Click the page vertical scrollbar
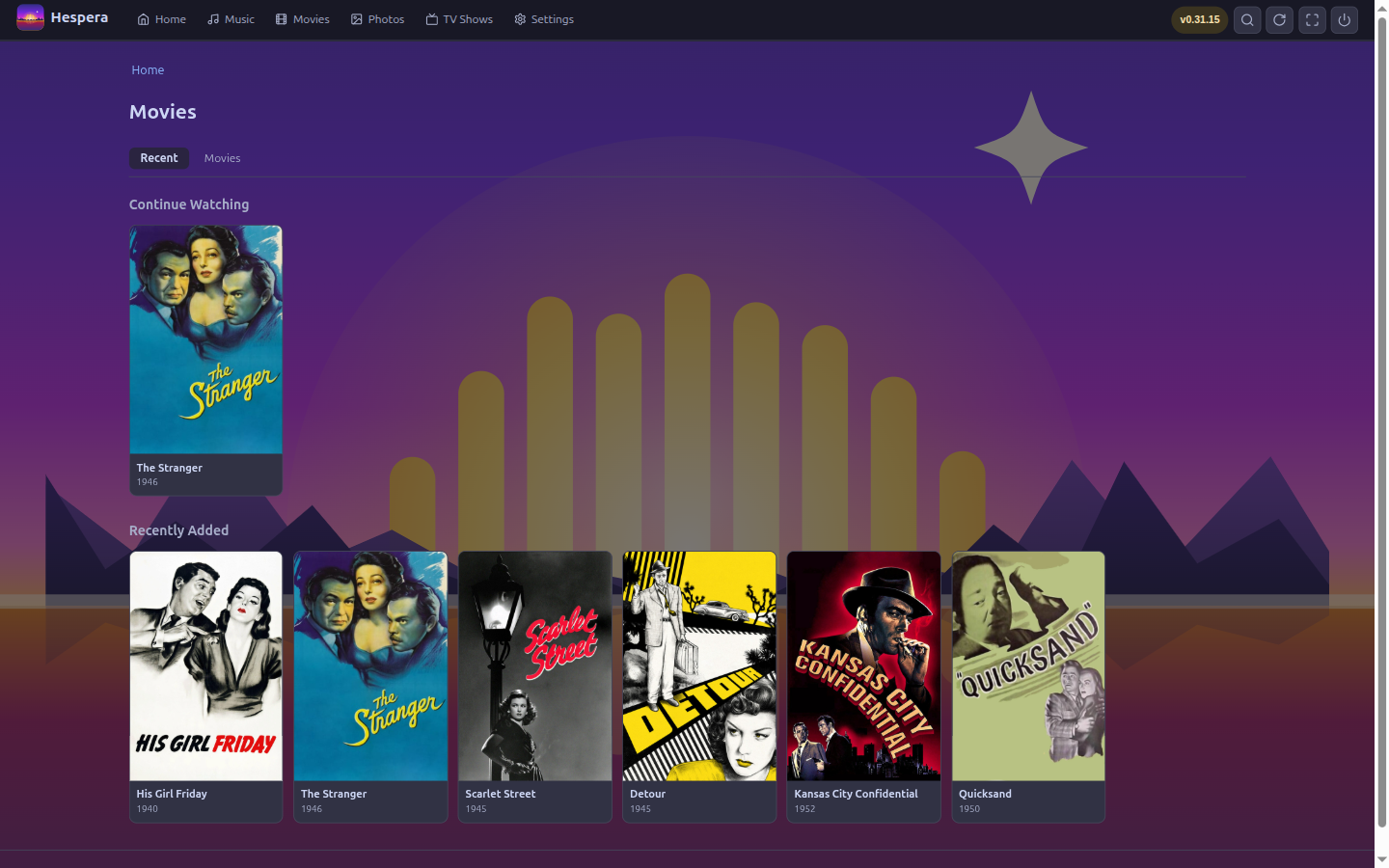This screenshot has width=1389, height=868. [1381, 434]
